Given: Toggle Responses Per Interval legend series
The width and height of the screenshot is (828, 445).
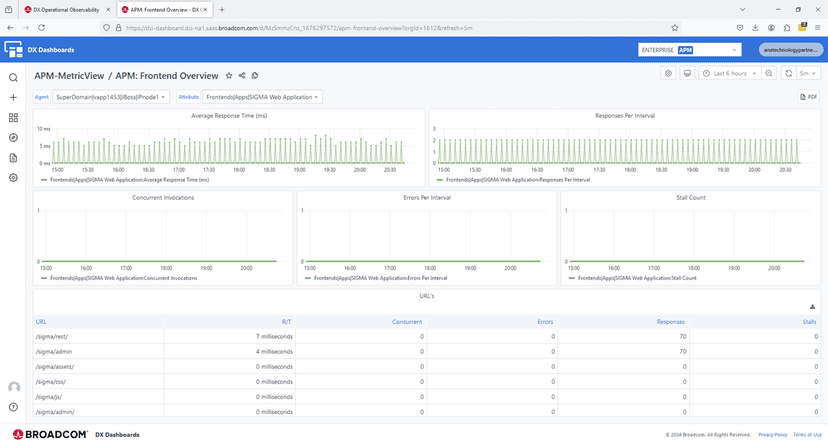Looking at the screenshot, I should point(517,180).
